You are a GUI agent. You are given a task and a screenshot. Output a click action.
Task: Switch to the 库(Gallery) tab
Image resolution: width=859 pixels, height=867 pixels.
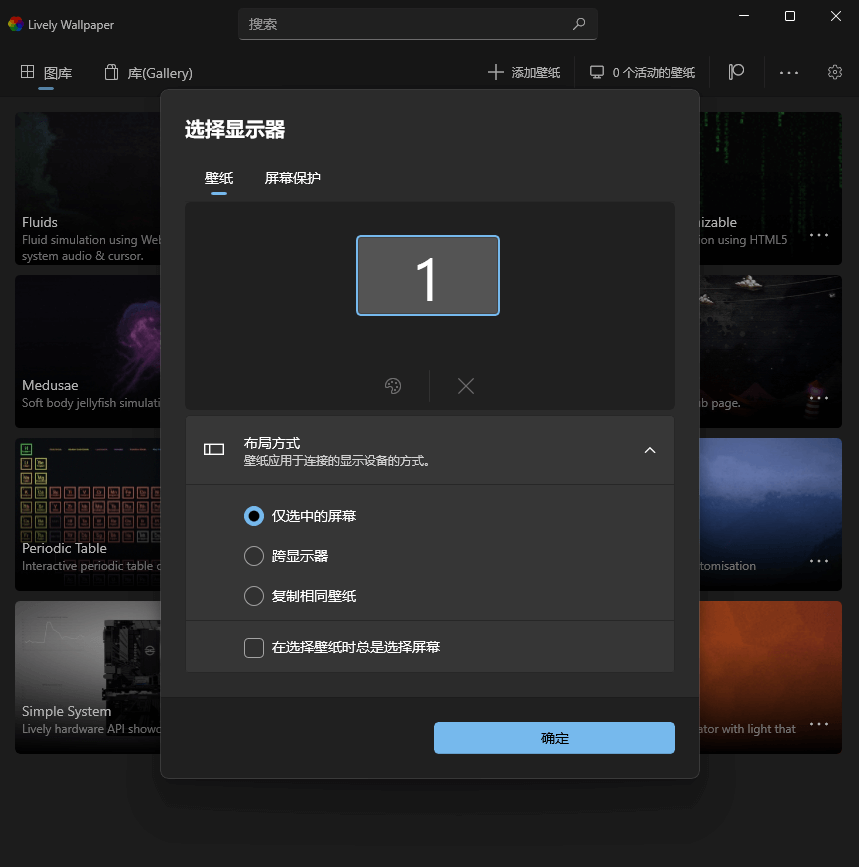[148, 72]
